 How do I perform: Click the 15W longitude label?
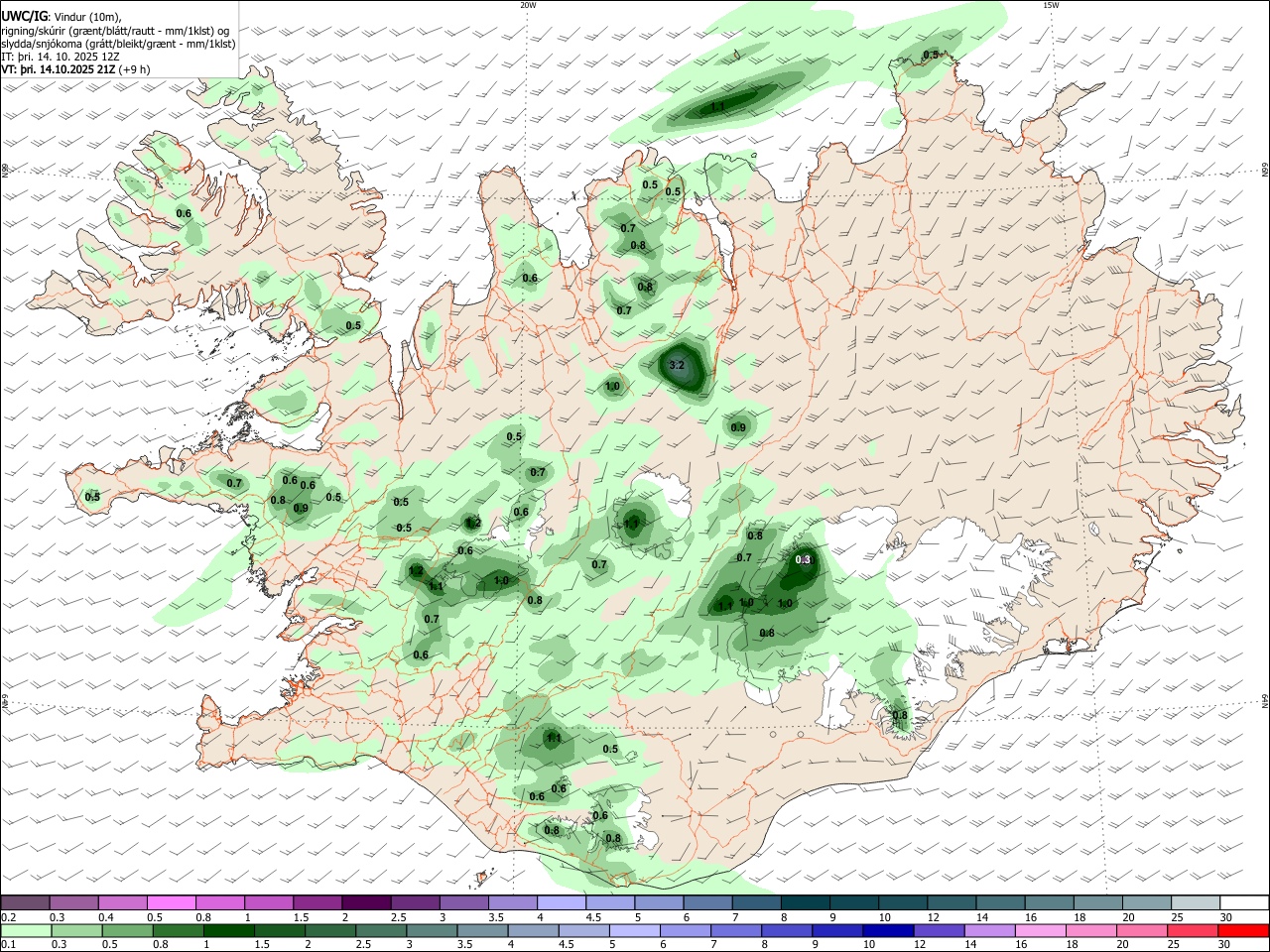click(x=1051, y=5)
